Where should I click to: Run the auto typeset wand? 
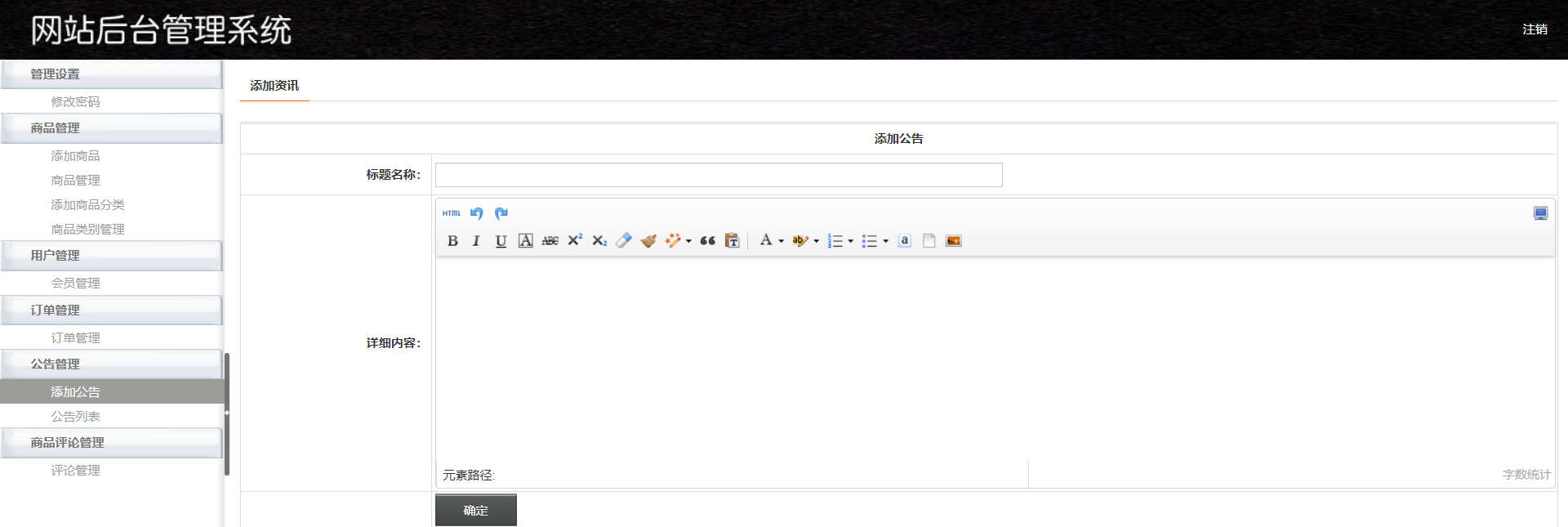coord(673,241)
